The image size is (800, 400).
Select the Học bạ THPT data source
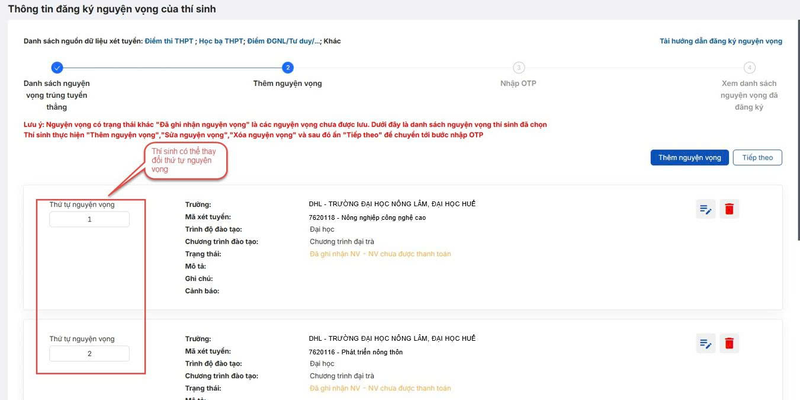click(220, 41)
